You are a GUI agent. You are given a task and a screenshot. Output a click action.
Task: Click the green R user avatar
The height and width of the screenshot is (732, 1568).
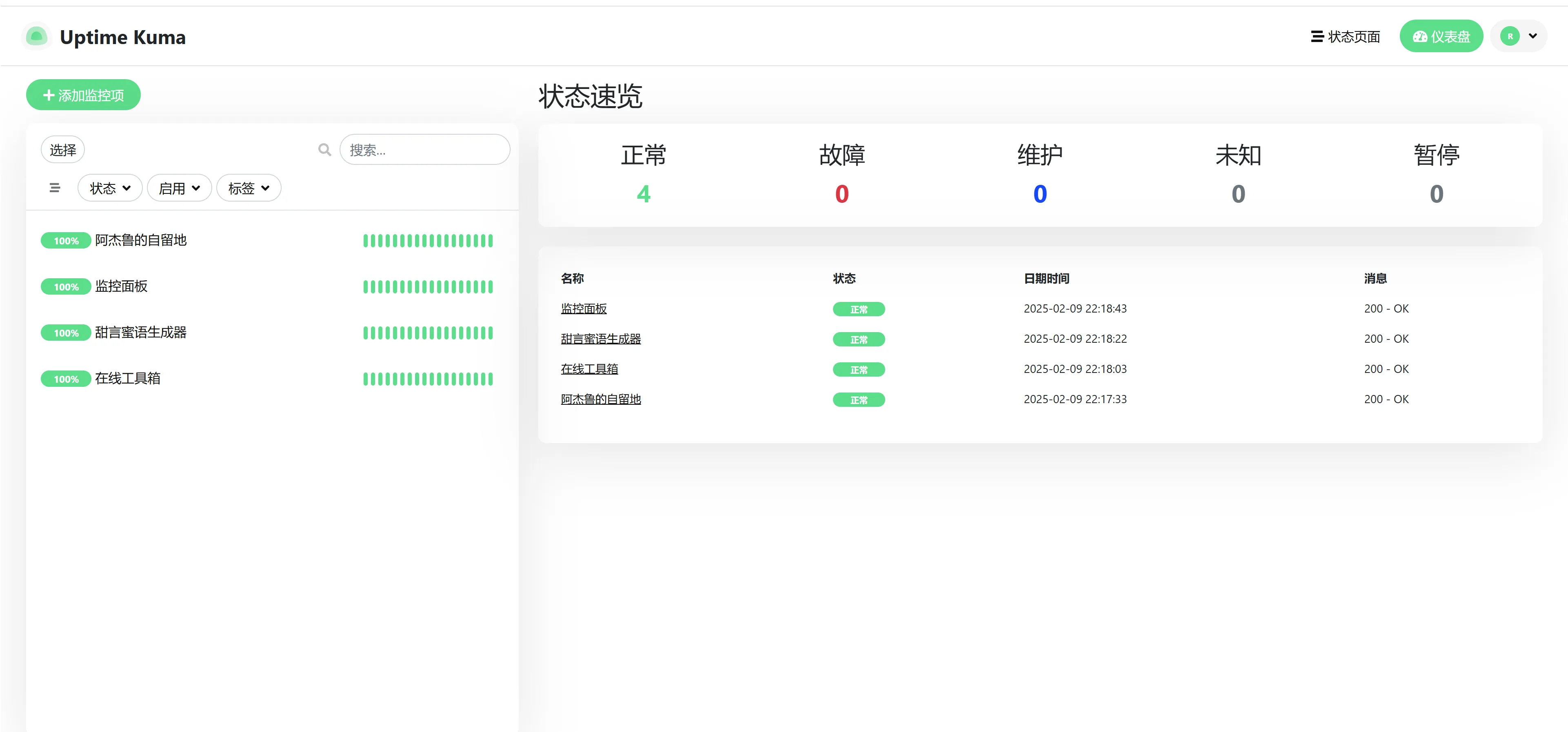tap(1510, 36)
